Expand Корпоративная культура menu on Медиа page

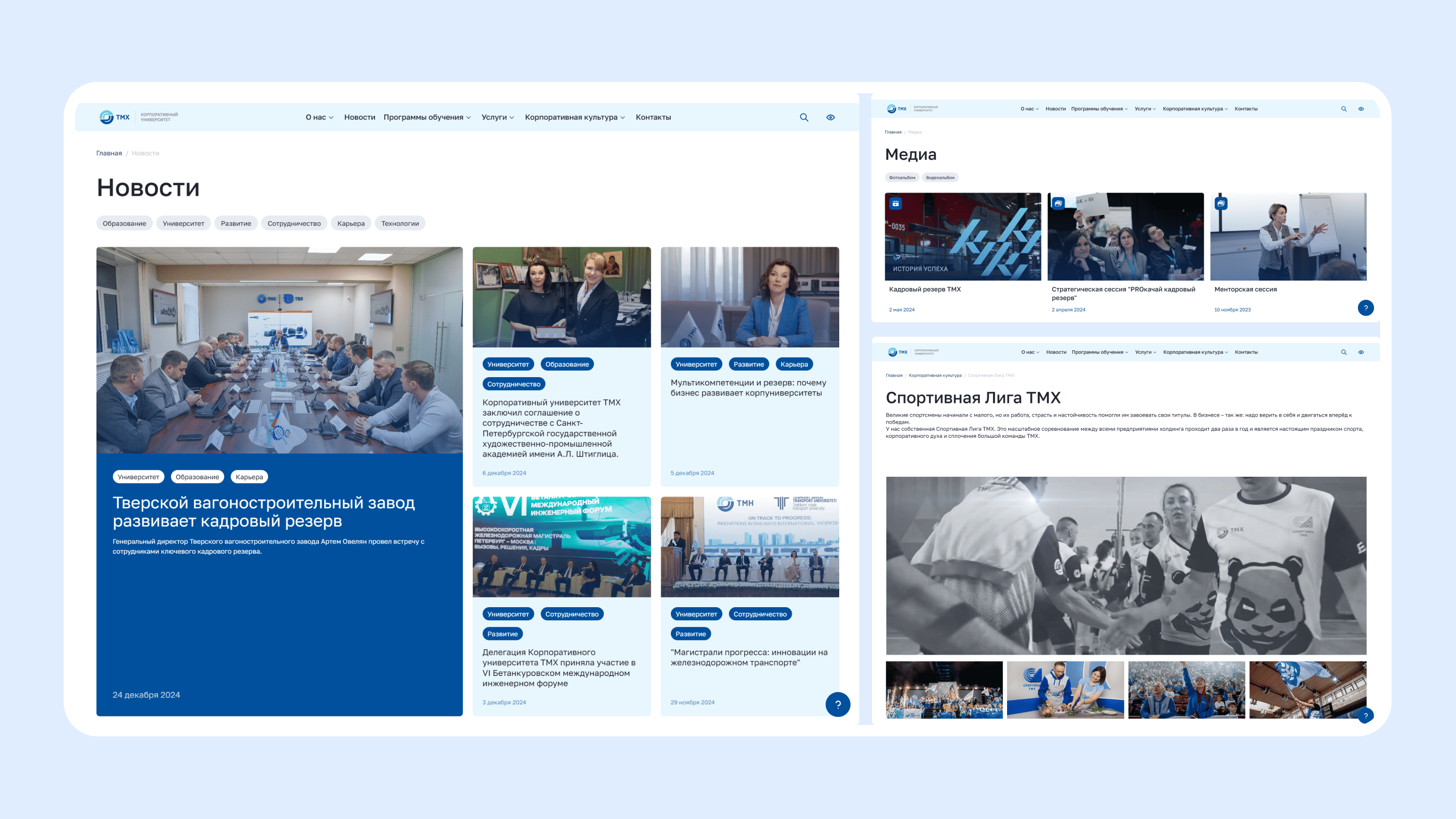tap(1195, 109)
